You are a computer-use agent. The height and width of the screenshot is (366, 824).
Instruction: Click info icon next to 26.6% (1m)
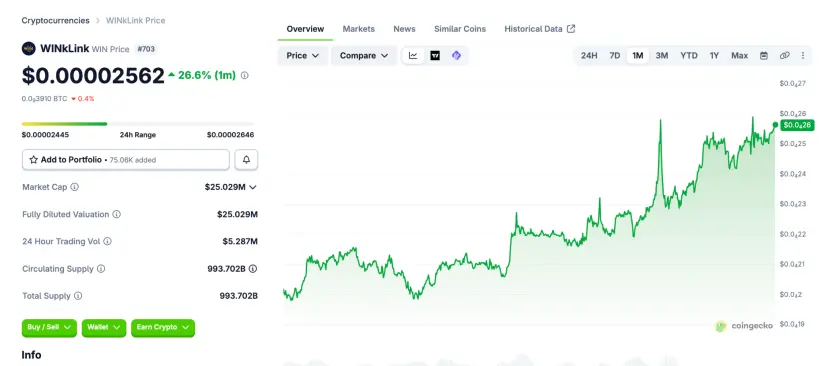click(244, 76)
